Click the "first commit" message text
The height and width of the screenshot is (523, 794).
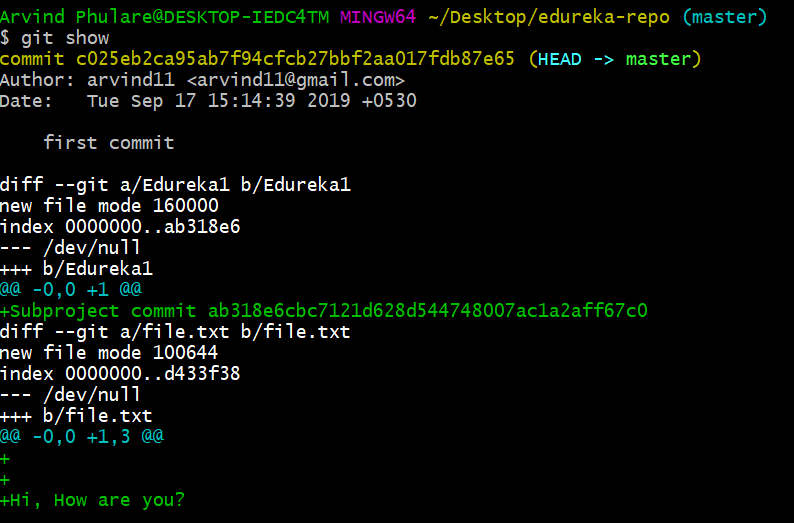pyautogui.click(x=108, y=143)
